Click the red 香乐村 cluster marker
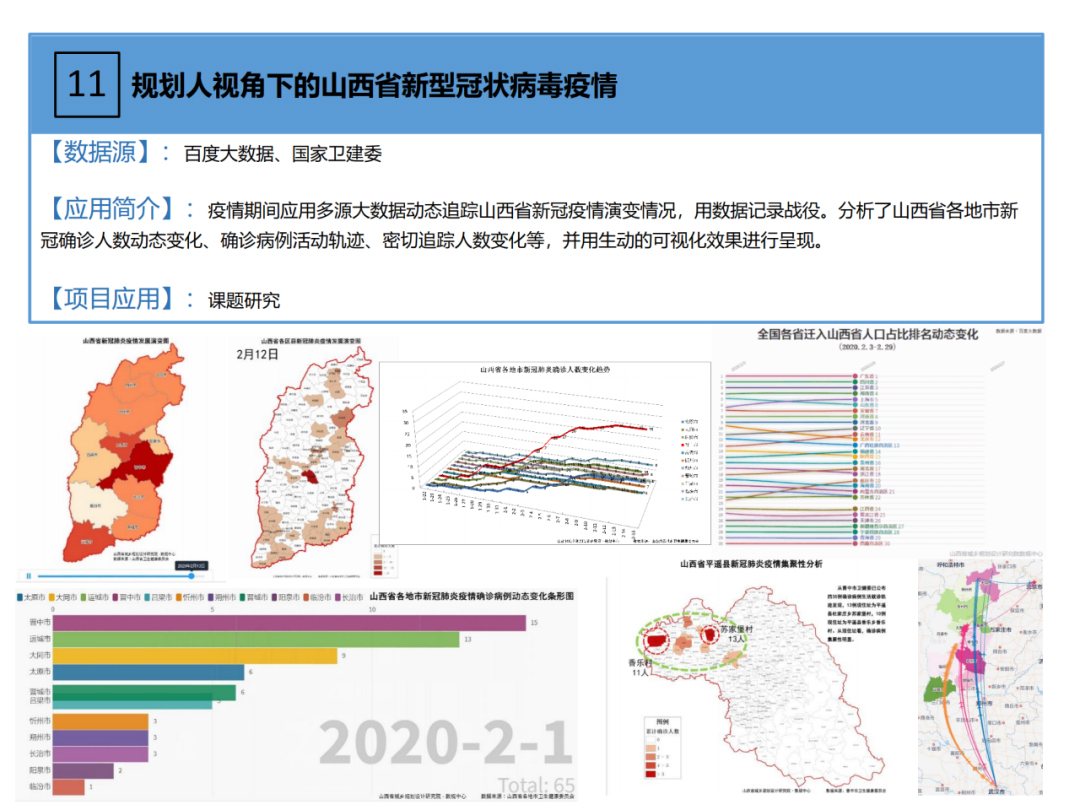Screen dimensions: 1080x810 (657, 640)
